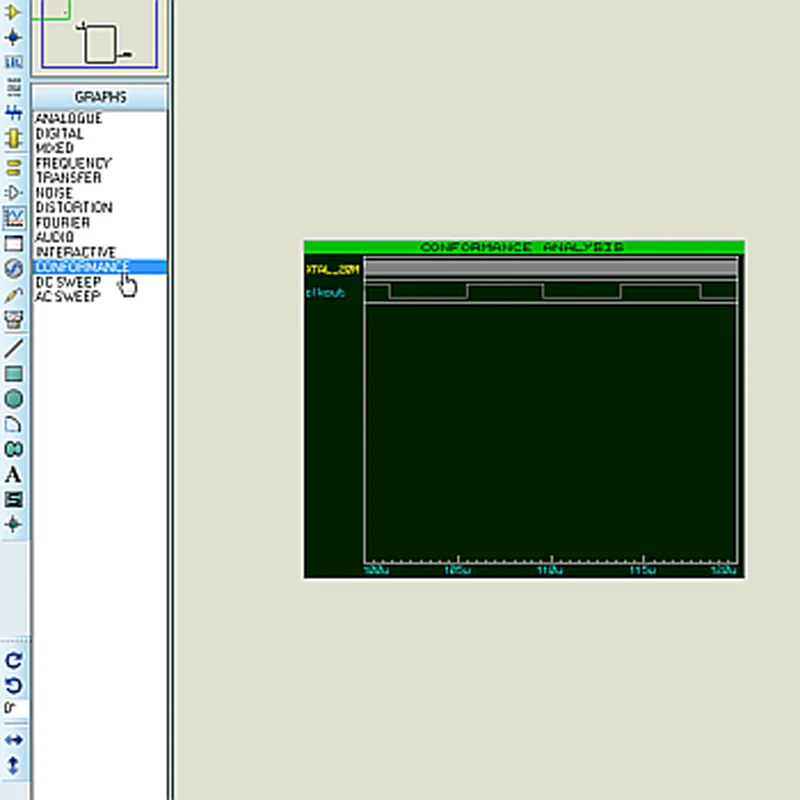Select the graph mode tool icon
Screen dimensions: 800x800
point(14,218)
